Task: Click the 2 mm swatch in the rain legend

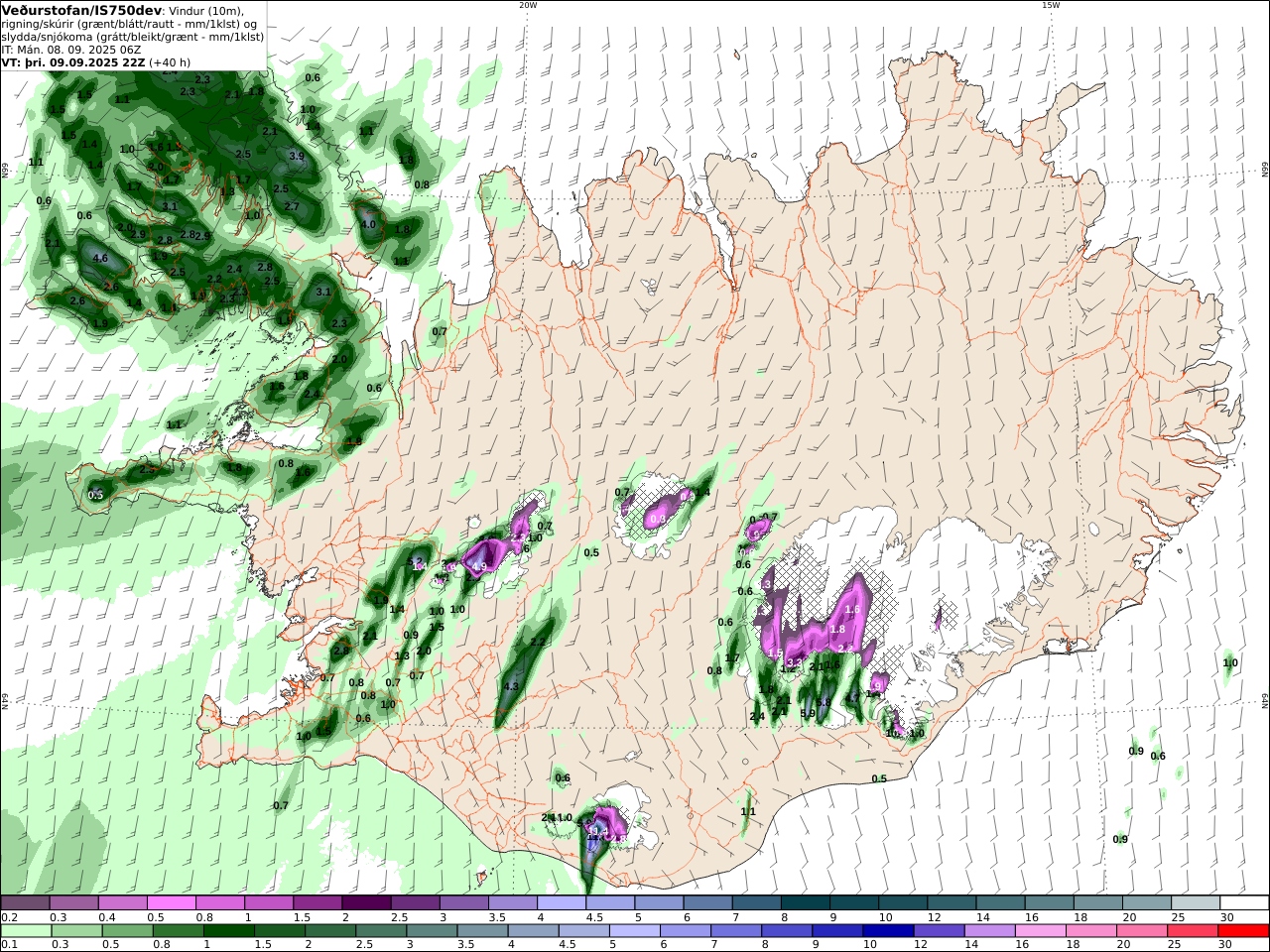Action: tap(330, 931)
